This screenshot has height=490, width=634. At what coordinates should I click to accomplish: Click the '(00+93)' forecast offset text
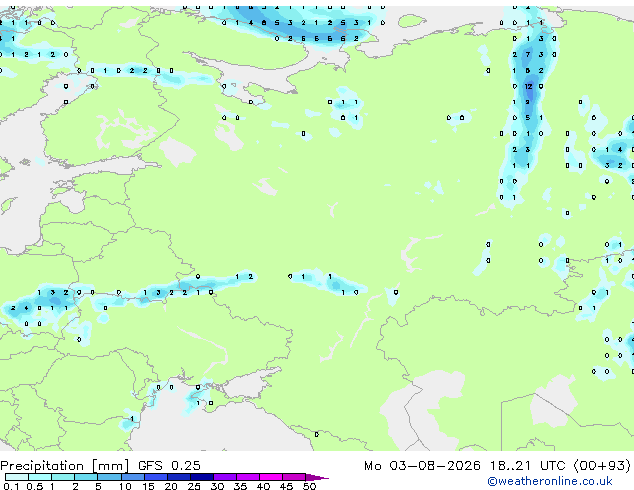(602, 466)
